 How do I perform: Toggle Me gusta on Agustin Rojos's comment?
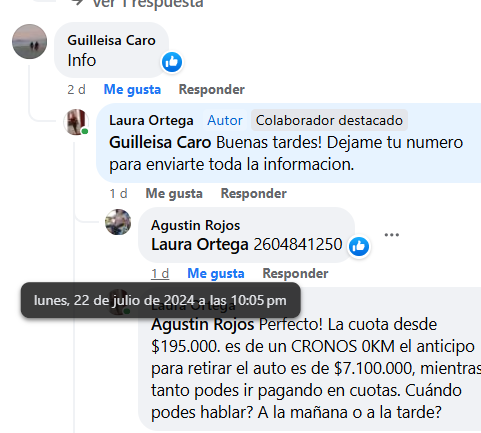[x=216, y=273]
